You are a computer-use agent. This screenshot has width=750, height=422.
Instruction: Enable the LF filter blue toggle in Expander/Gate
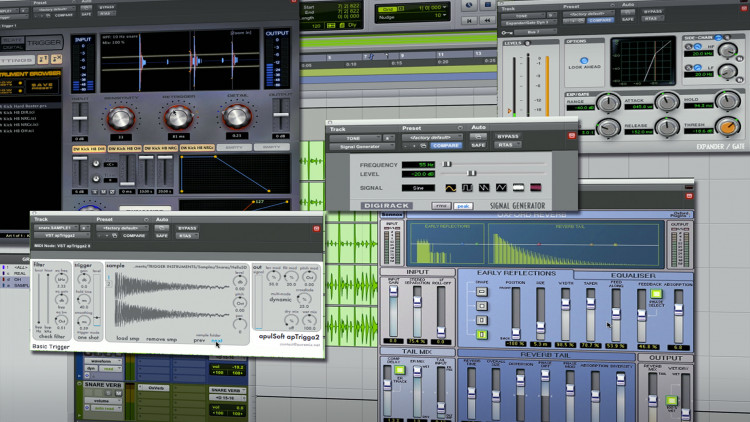(x=697, y=67)
